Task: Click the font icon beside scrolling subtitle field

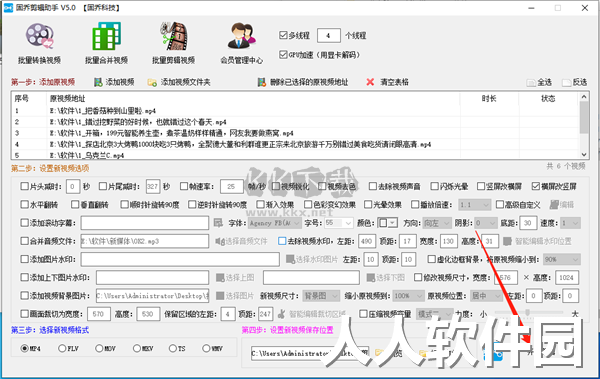Action: 218,223
